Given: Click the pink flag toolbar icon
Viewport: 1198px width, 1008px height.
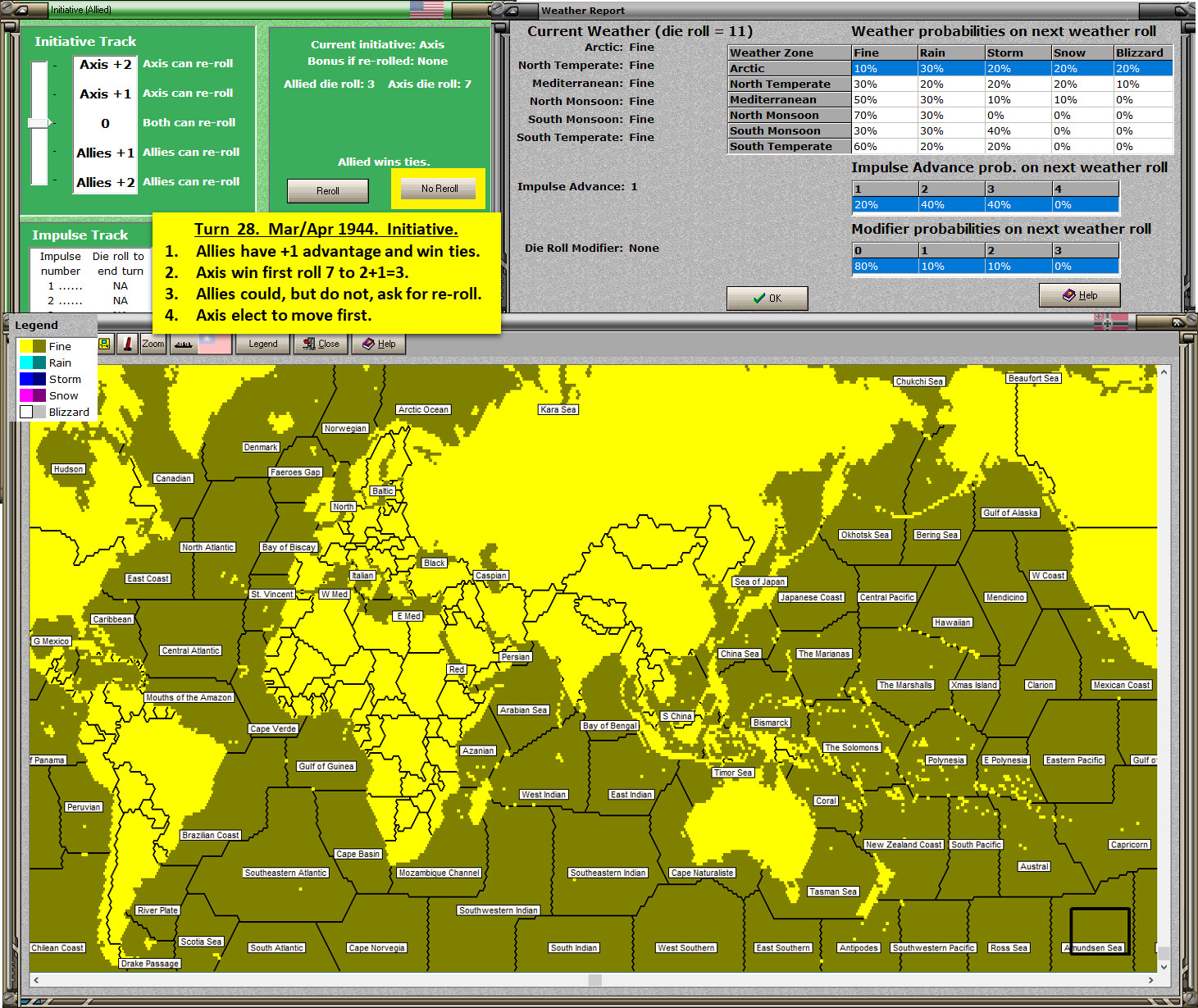Looking at the screenshot, I should (214, 344).
